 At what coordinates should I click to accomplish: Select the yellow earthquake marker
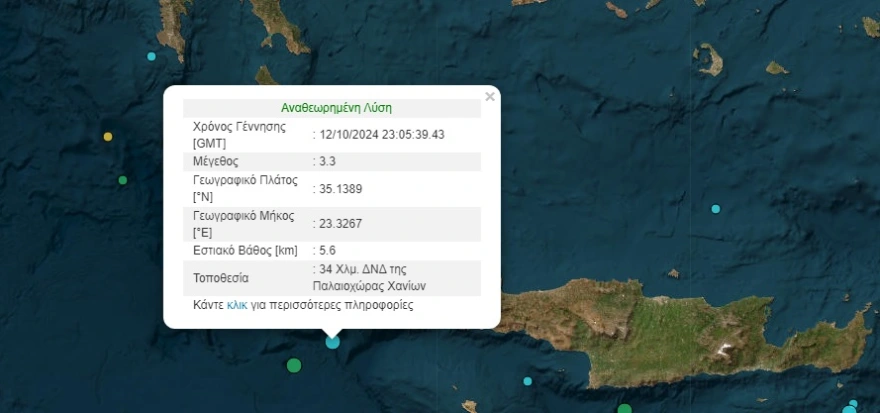point(108,136)
